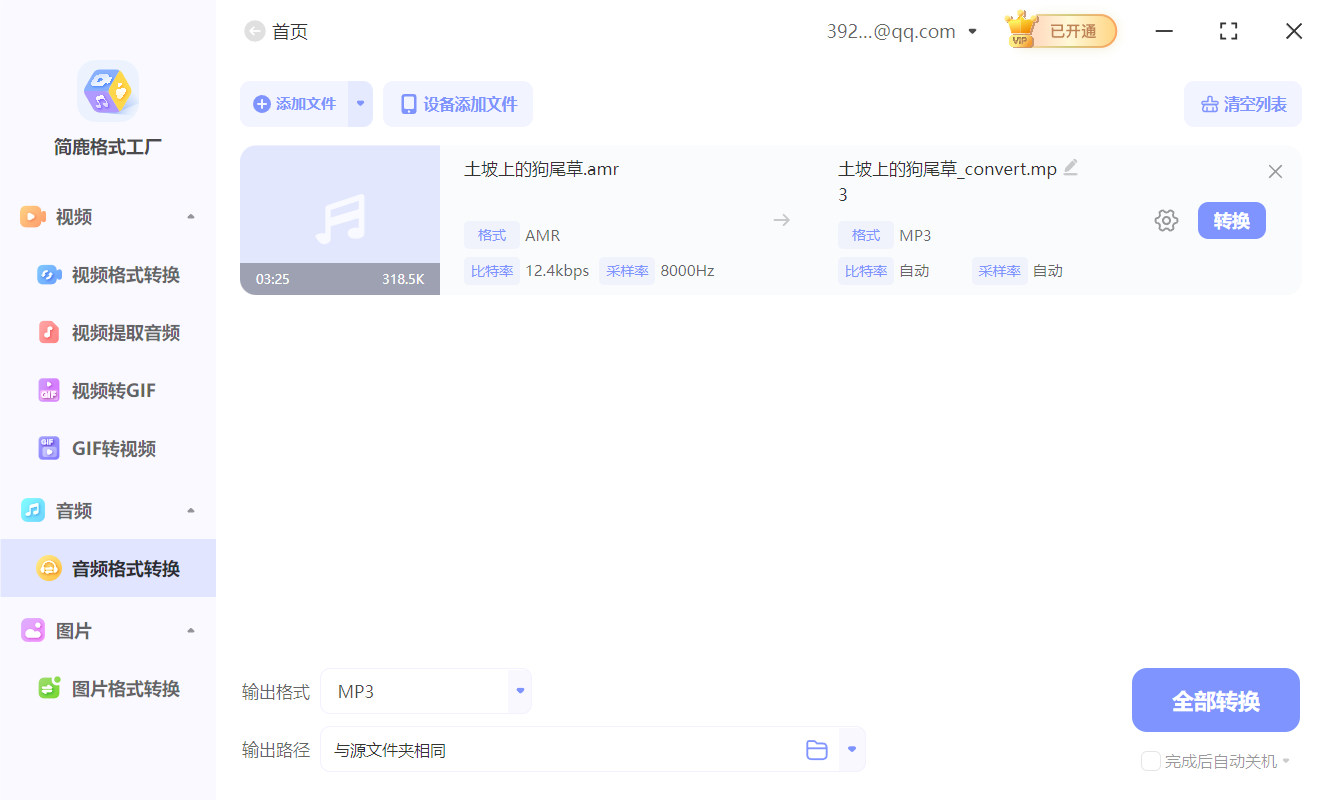
Task: Go back using the 首页 back arrow
Action: pyautogui.click(x=254, y=31)
